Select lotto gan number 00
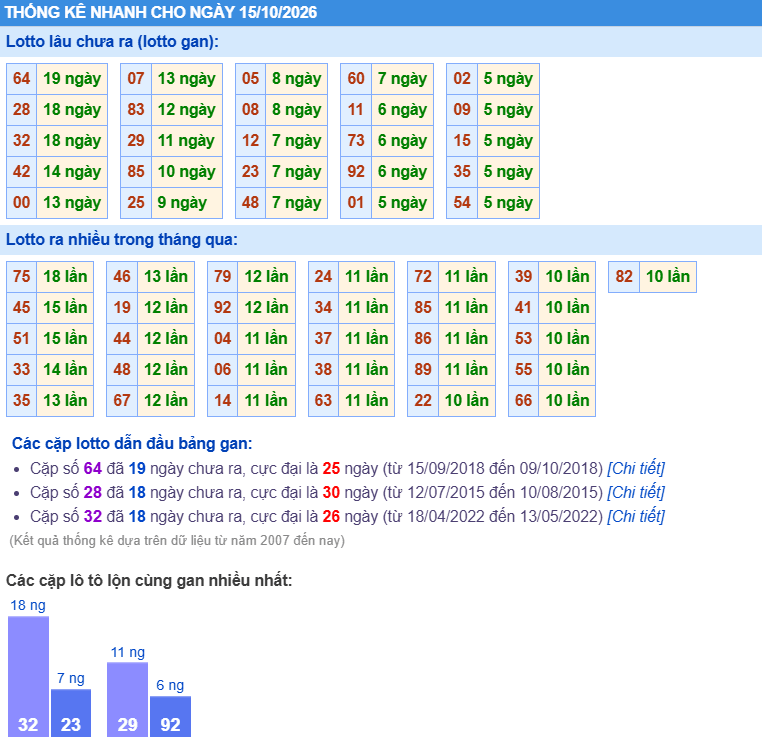762x747 pixels. [21, 203]
